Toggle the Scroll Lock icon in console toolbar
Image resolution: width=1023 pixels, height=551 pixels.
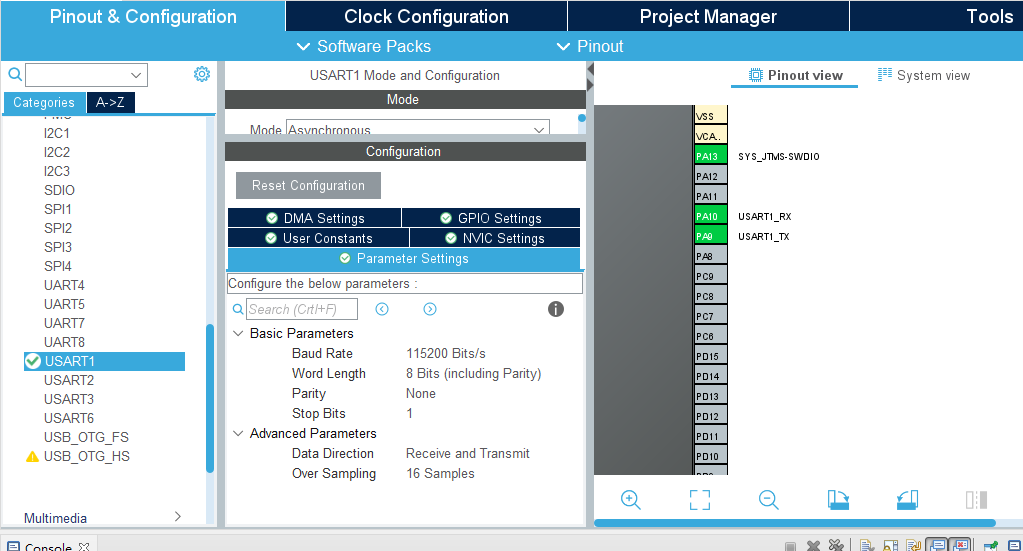[x=891, y=546]
